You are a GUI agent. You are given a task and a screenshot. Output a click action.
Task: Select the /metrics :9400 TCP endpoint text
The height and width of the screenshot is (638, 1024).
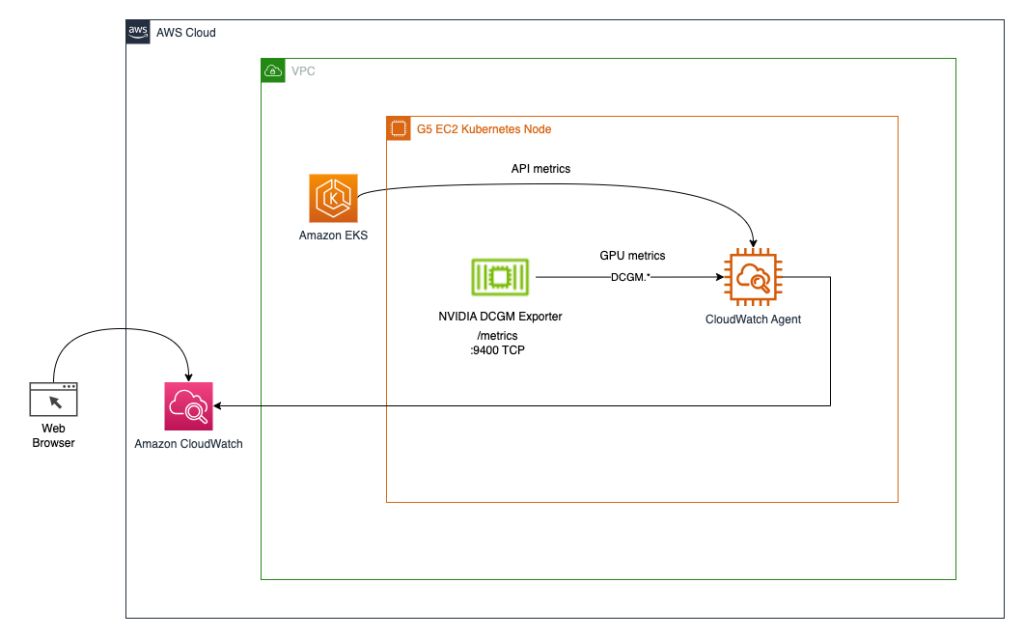(497, 343)
